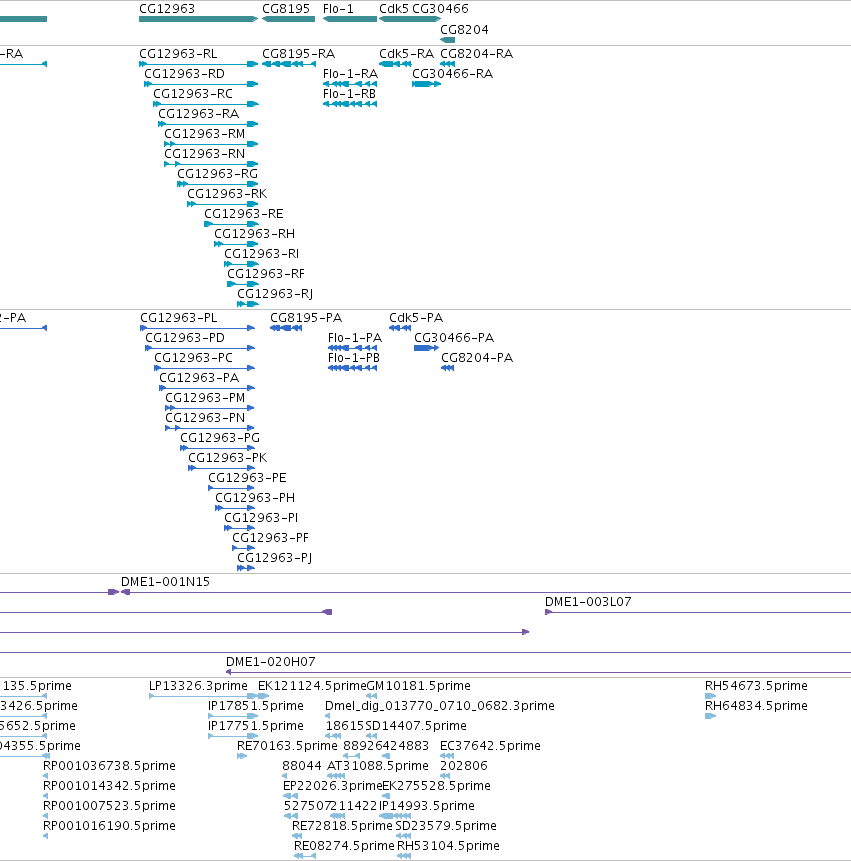Click the CG12963-PD protein label
Image resolution: width=851 pixels, height=861 pixels.
pyautogui.click(x=185, y=338)
